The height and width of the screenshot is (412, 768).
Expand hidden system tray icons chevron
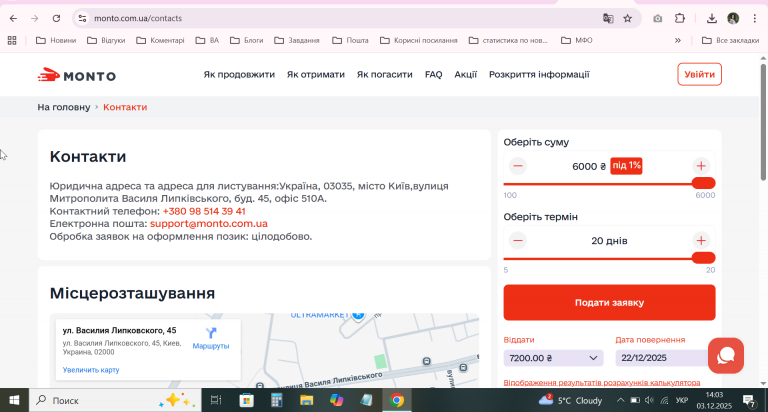[x=620, y=400]
